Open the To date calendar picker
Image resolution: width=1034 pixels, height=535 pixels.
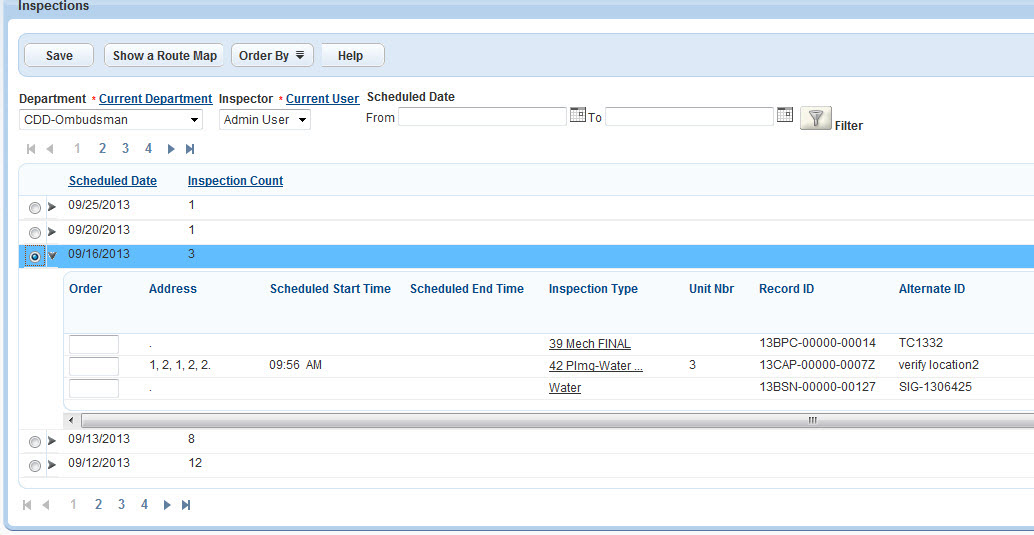coord(785,116)
